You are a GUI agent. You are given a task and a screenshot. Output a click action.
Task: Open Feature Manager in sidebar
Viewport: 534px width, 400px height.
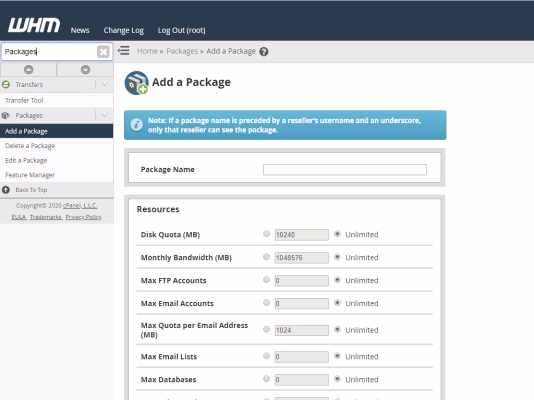(x=30, y=175)
